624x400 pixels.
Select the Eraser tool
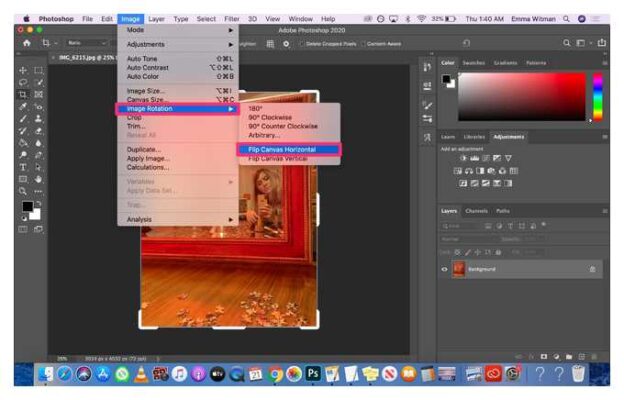[38, 131]
